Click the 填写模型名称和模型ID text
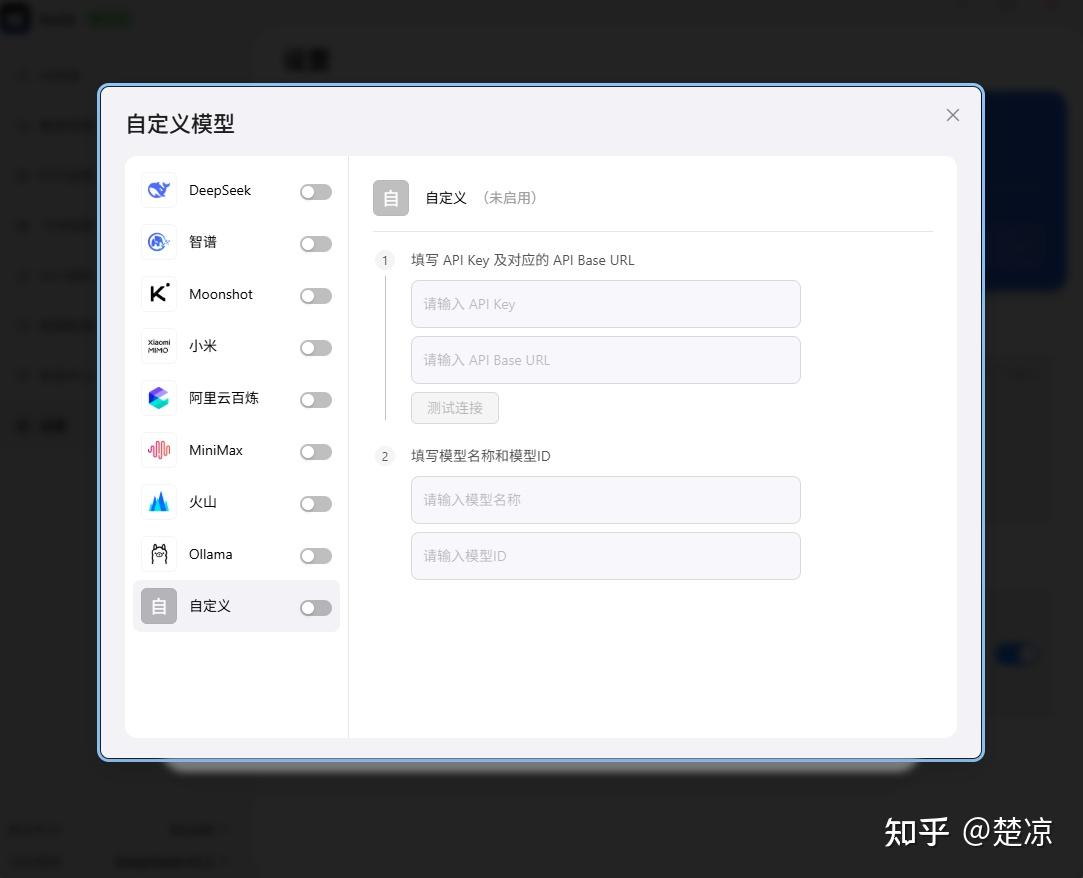 pyautogui.click(x=481, y=456)
